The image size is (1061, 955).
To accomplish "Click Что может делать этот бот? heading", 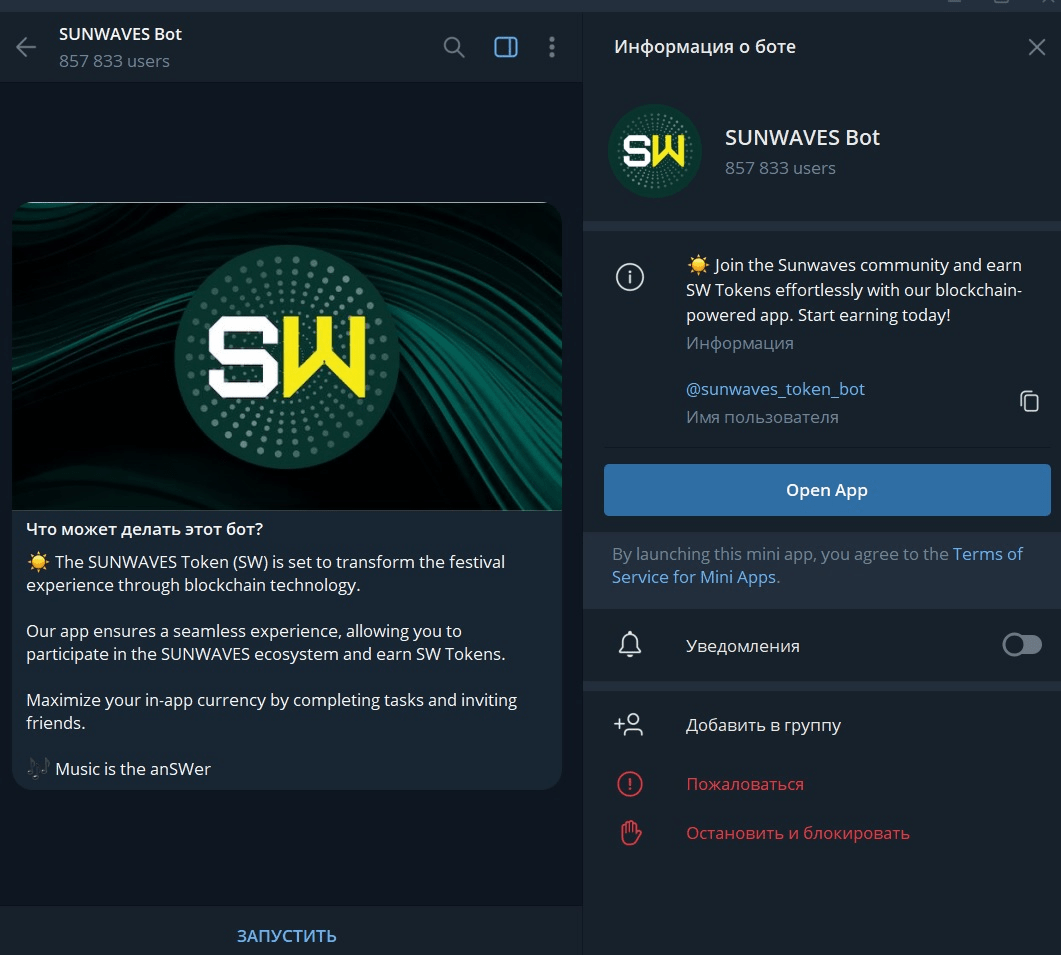I will coord(144,529).
